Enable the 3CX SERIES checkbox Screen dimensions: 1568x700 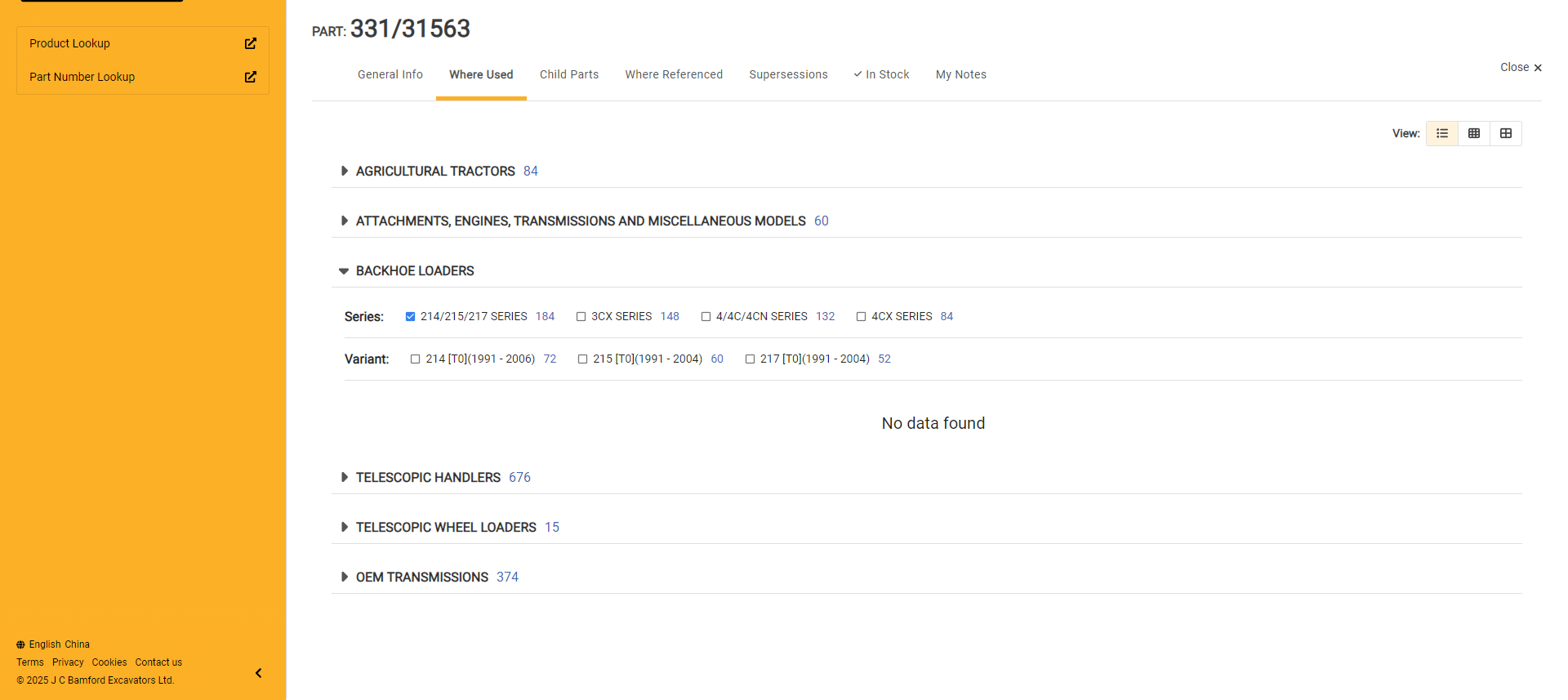pyautogui.click(x=581, y=317)
